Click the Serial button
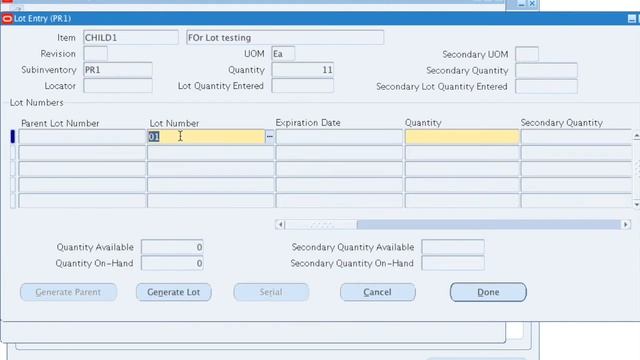The image size is (640, 360). point(271,292)
